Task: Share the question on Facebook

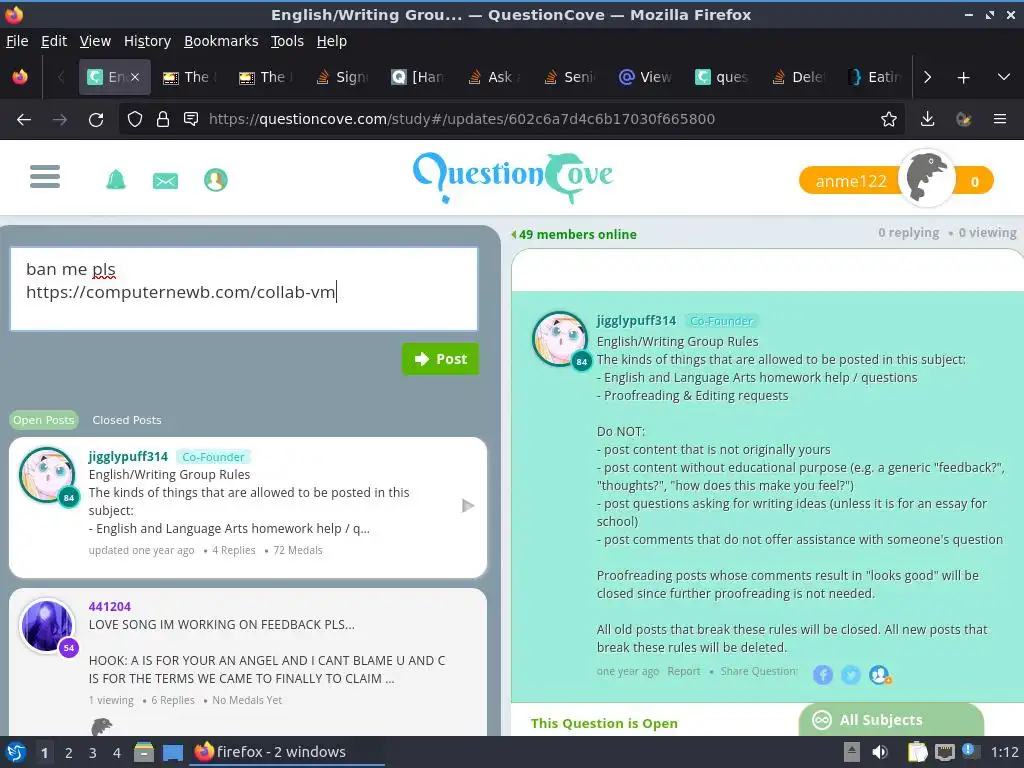Action: tap(823, 675)
